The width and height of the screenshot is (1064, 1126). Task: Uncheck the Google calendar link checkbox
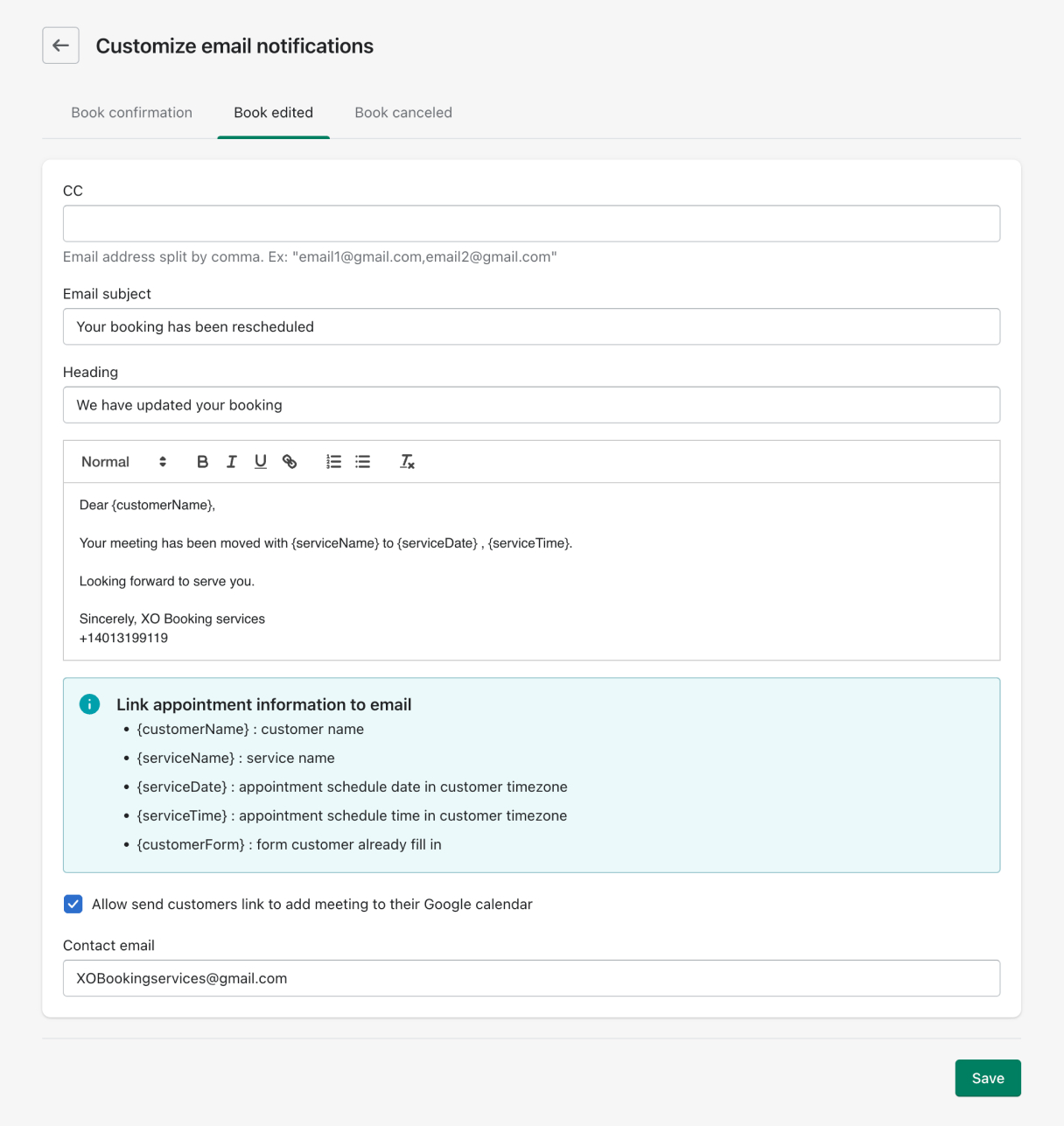click(73, 904)
